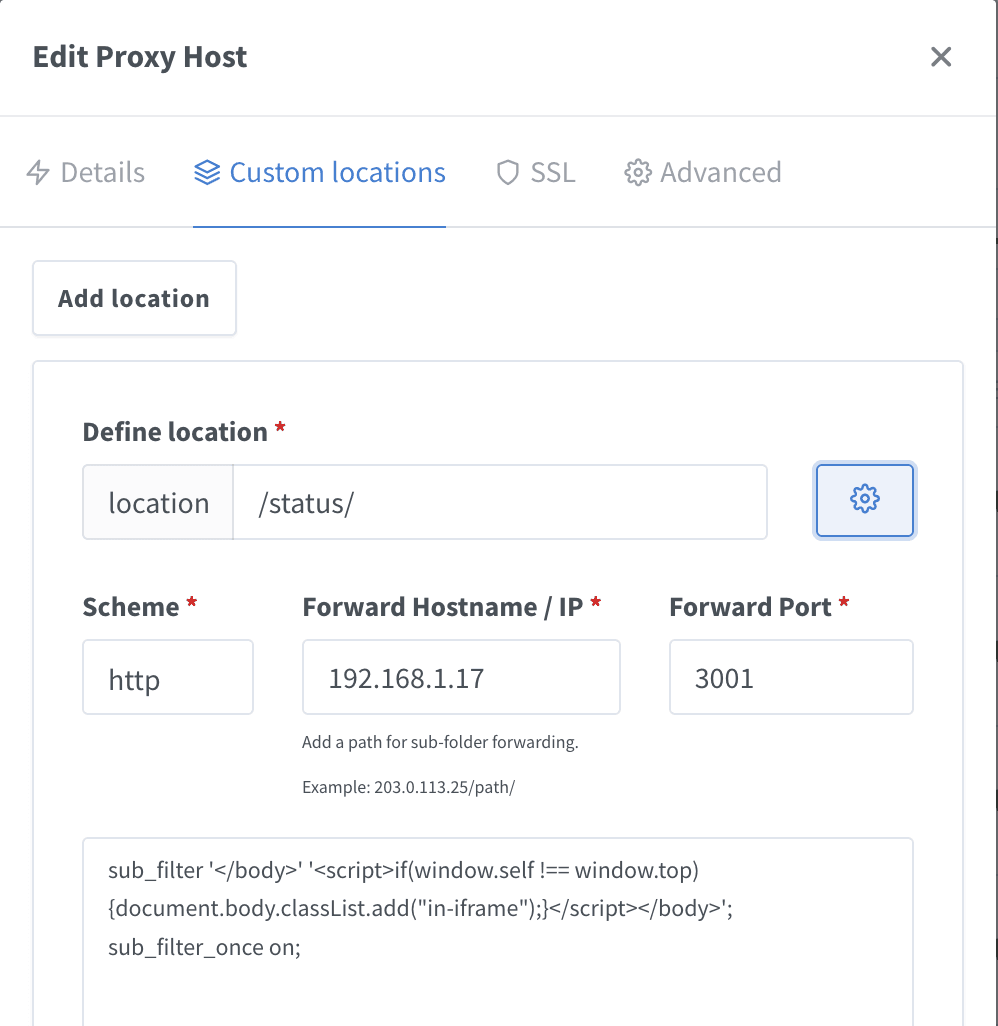Viewport: 998px width, 1026px height.
Task: Click the location prefix label
Action: coord(157,501)
